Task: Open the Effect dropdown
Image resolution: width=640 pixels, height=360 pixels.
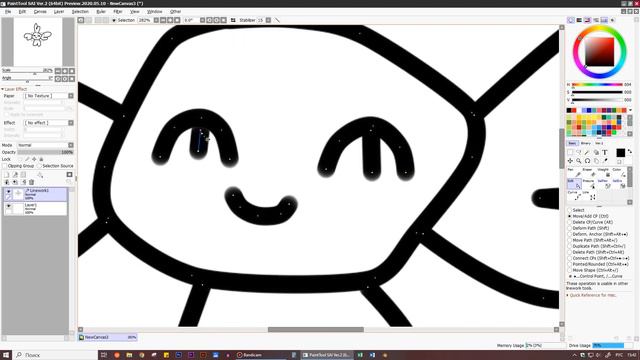Action: pyautogui.click(x=71, y=123)
